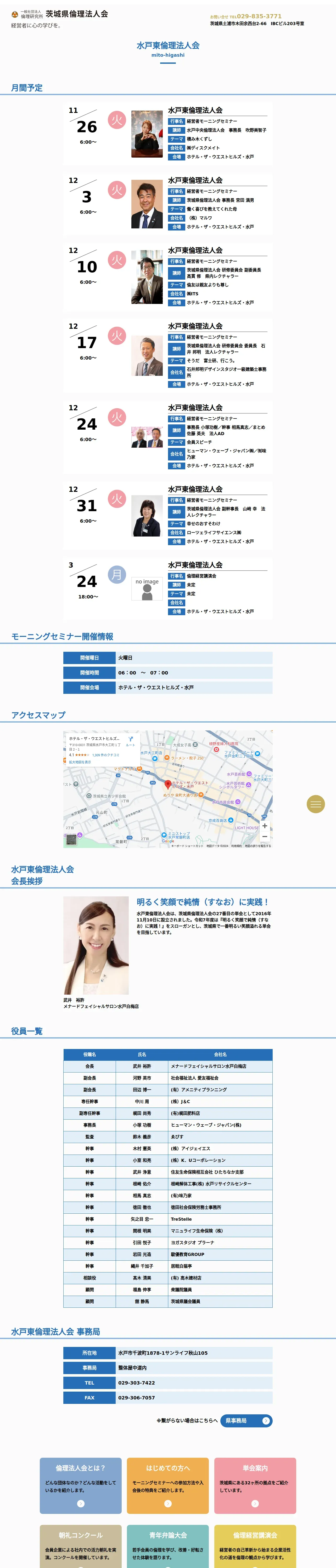The height and width of the screenshot is (1568, 336).
Task: Open the 青年弁論大会 card
Action: point(168,1546)
